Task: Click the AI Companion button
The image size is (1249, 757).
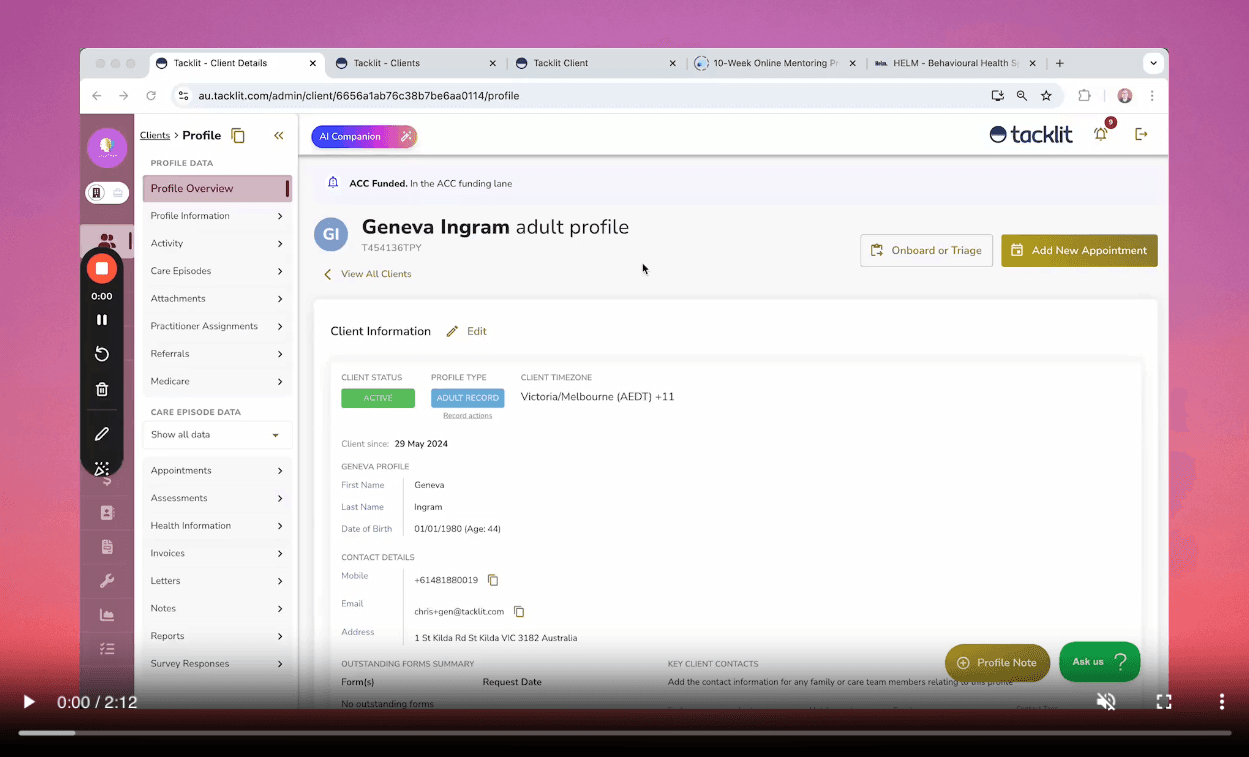Action: pos(364,136)
